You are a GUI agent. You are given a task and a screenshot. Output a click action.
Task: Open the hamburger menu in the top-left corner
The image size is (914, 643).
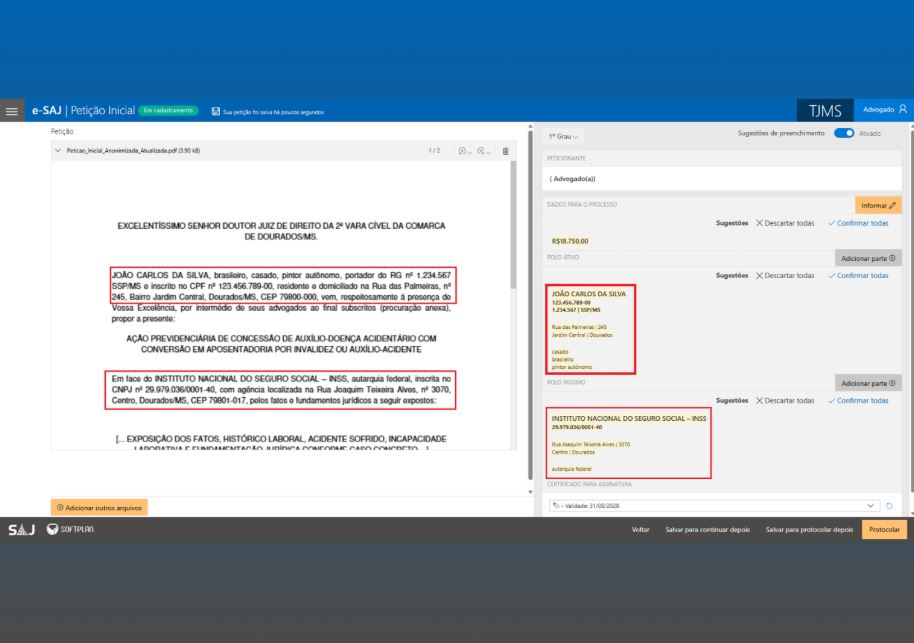11,111
